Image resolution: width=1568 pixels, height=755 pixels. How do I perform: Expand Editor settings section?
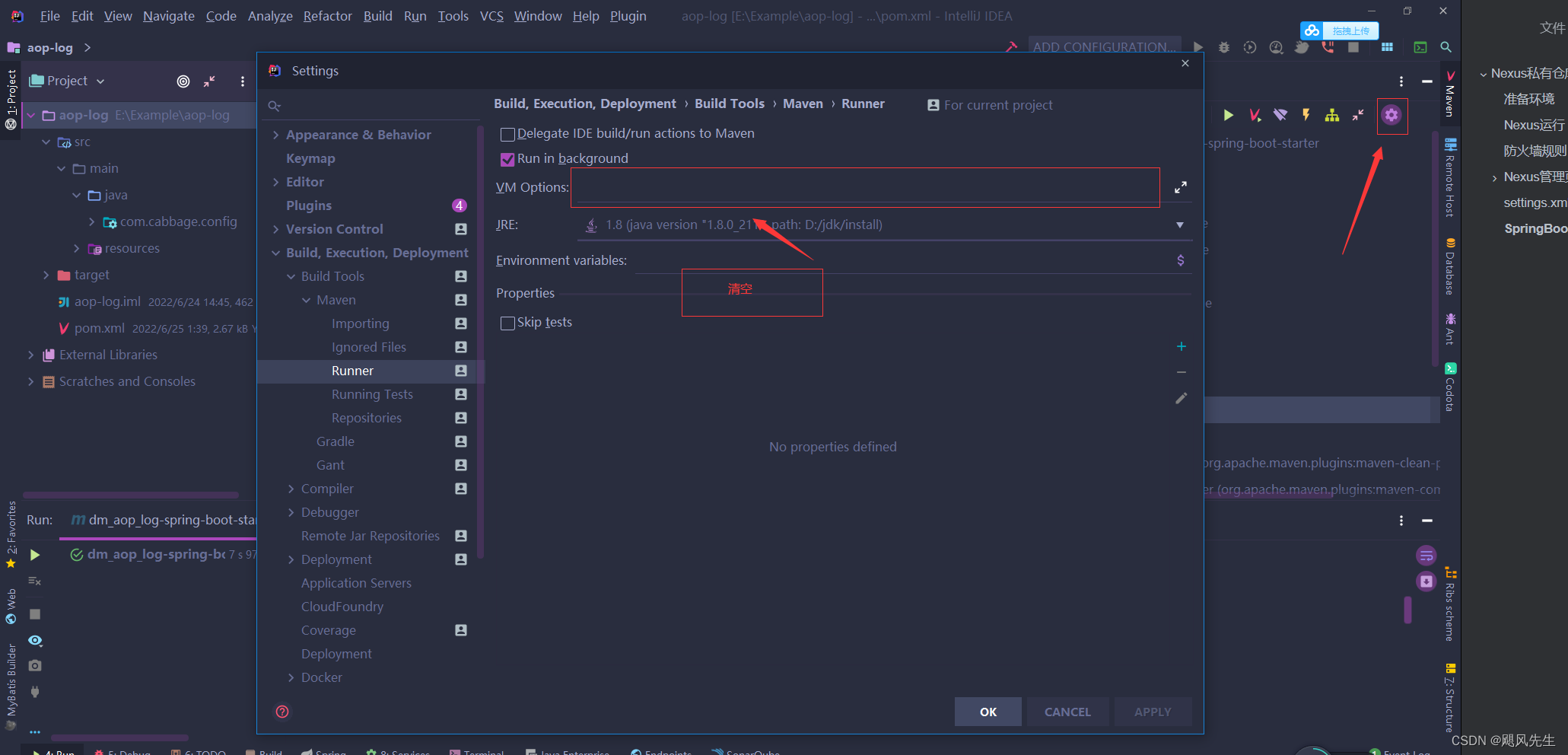[x=275, y=182]
